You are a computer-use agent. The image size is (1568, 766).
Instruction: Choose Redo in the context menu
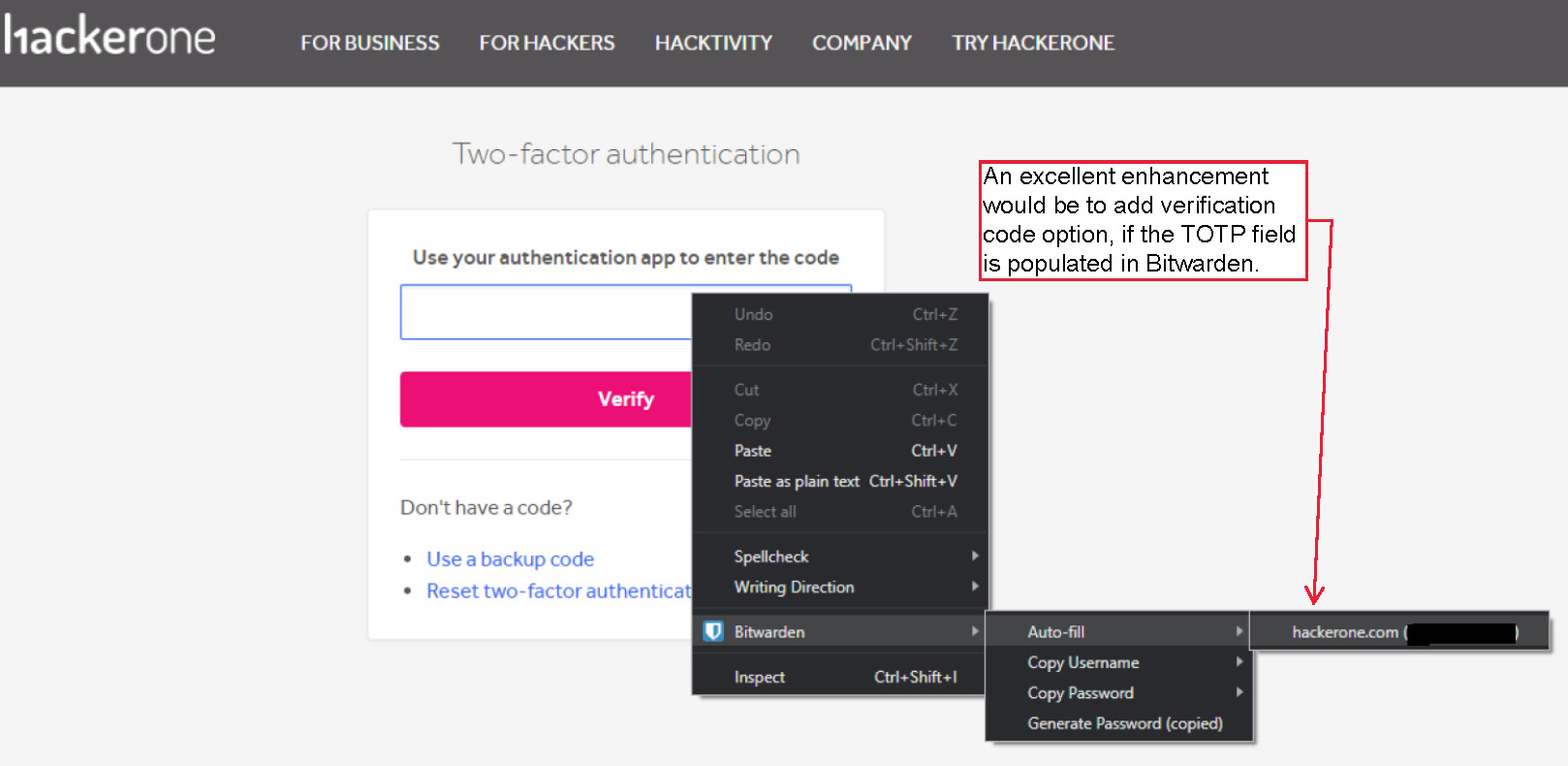[840, 345]
